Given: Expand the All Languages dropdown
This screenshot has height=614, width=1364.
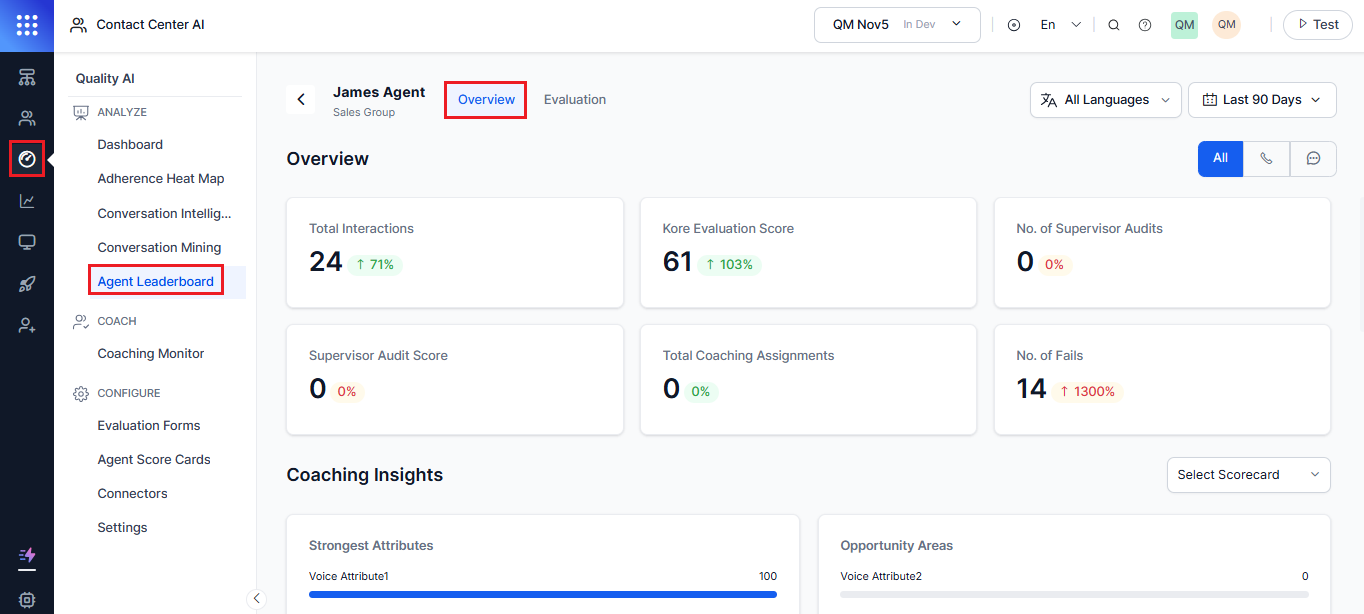Looking at the screenshot, I should coord(1106,100).
